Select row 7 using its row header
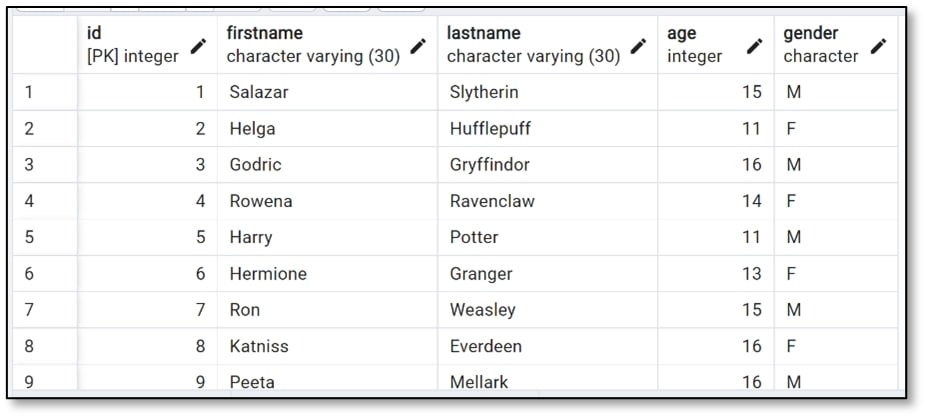926x418 pixels. point(30,310)
